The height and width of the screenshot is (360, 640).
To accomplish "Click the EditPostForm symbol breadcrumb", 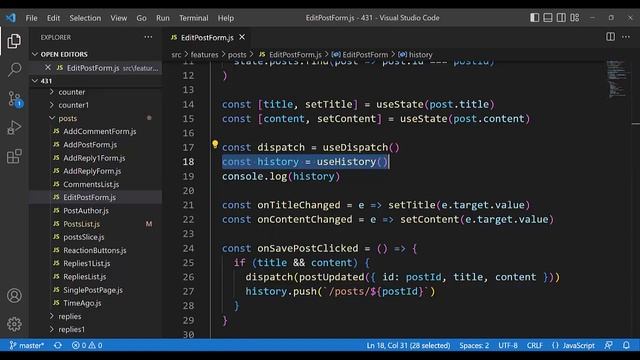I will (360, 55).
